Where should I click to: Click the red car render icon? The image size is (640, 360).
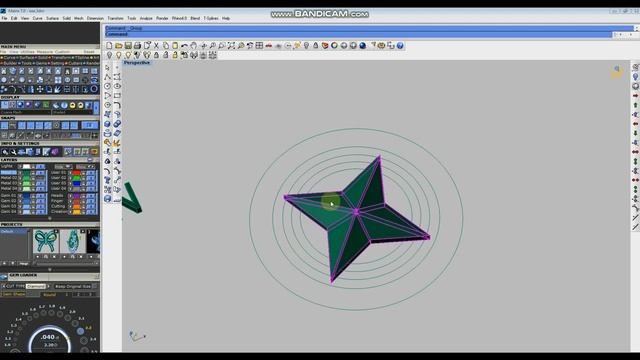[269, 46]
